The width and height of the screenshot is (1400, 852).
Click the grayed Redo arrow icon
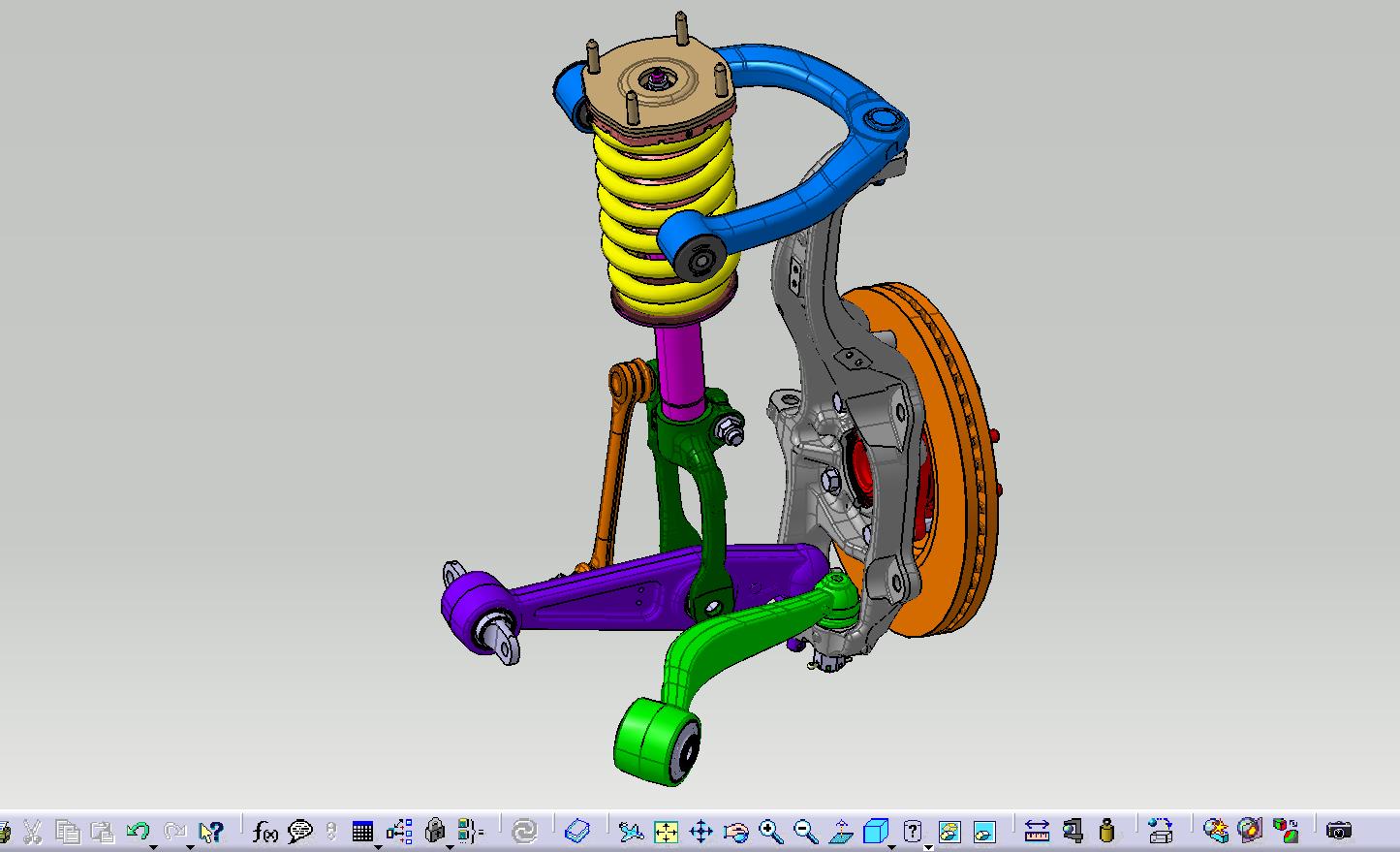pyautogui.click(x=174, y=830)
